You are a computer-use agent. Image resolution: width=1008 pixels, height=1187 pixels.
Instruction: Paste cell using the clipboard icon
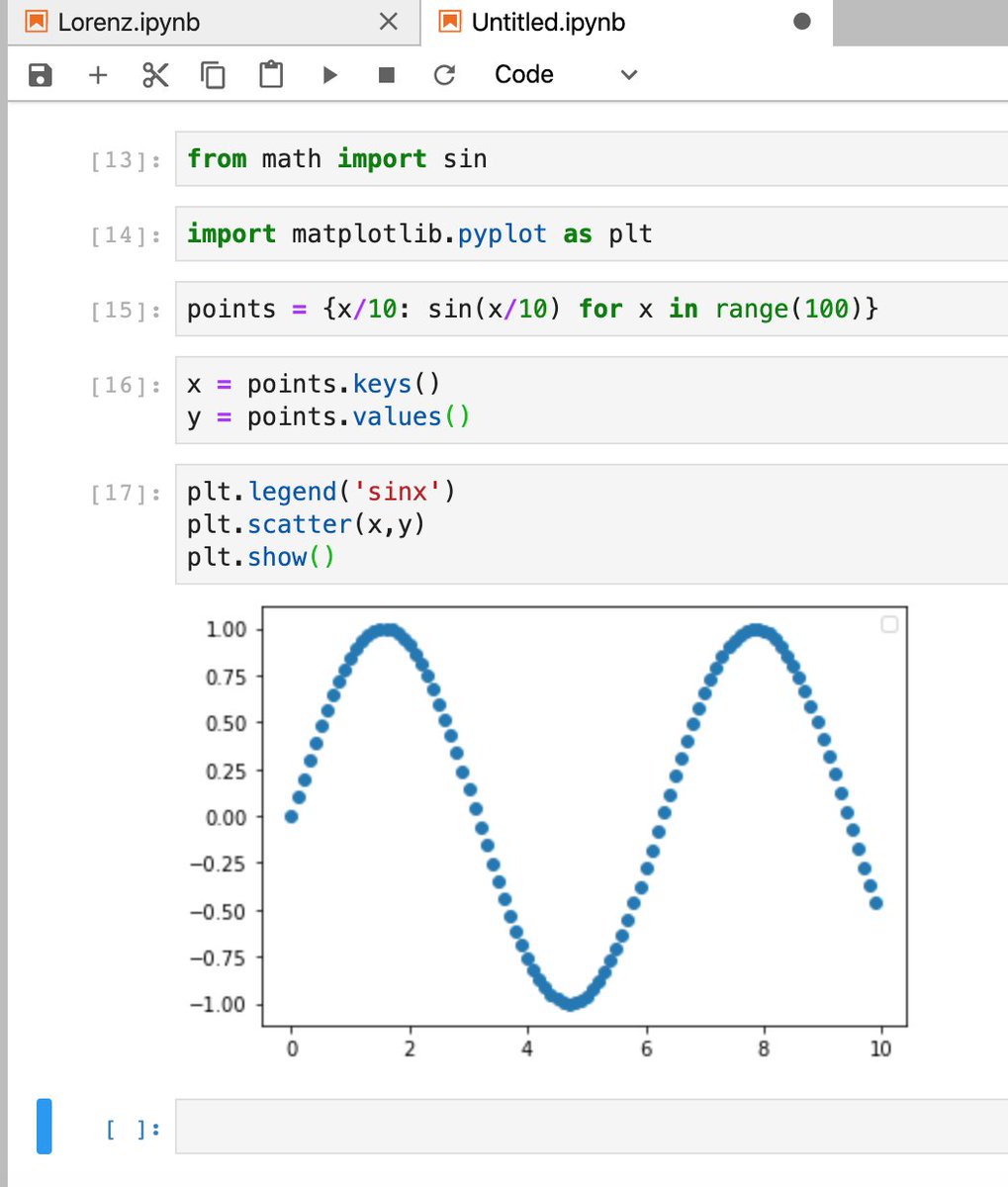click(271, 75)
